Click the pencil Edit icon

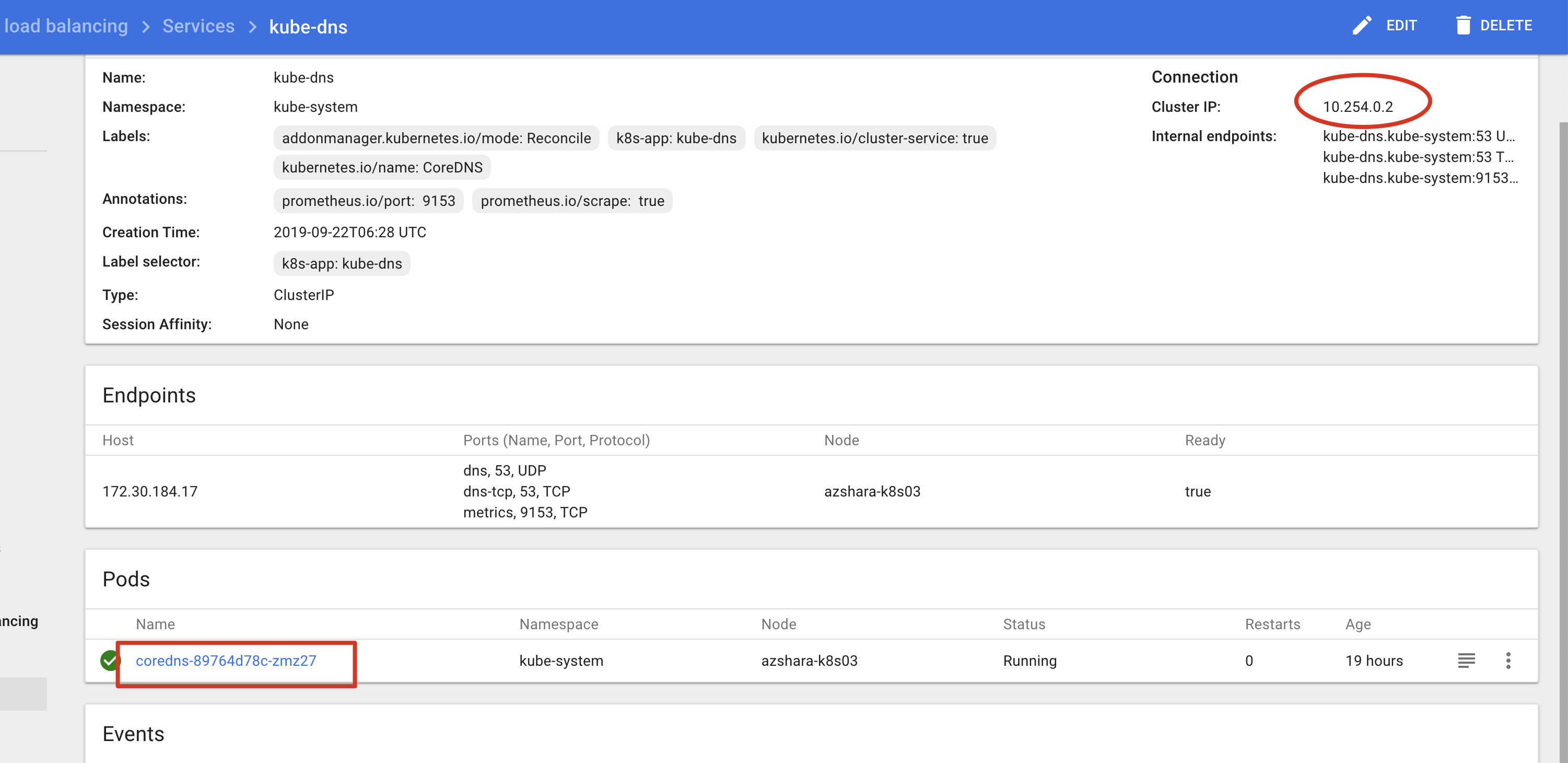pyautogui.click(x=1362, y=26)
